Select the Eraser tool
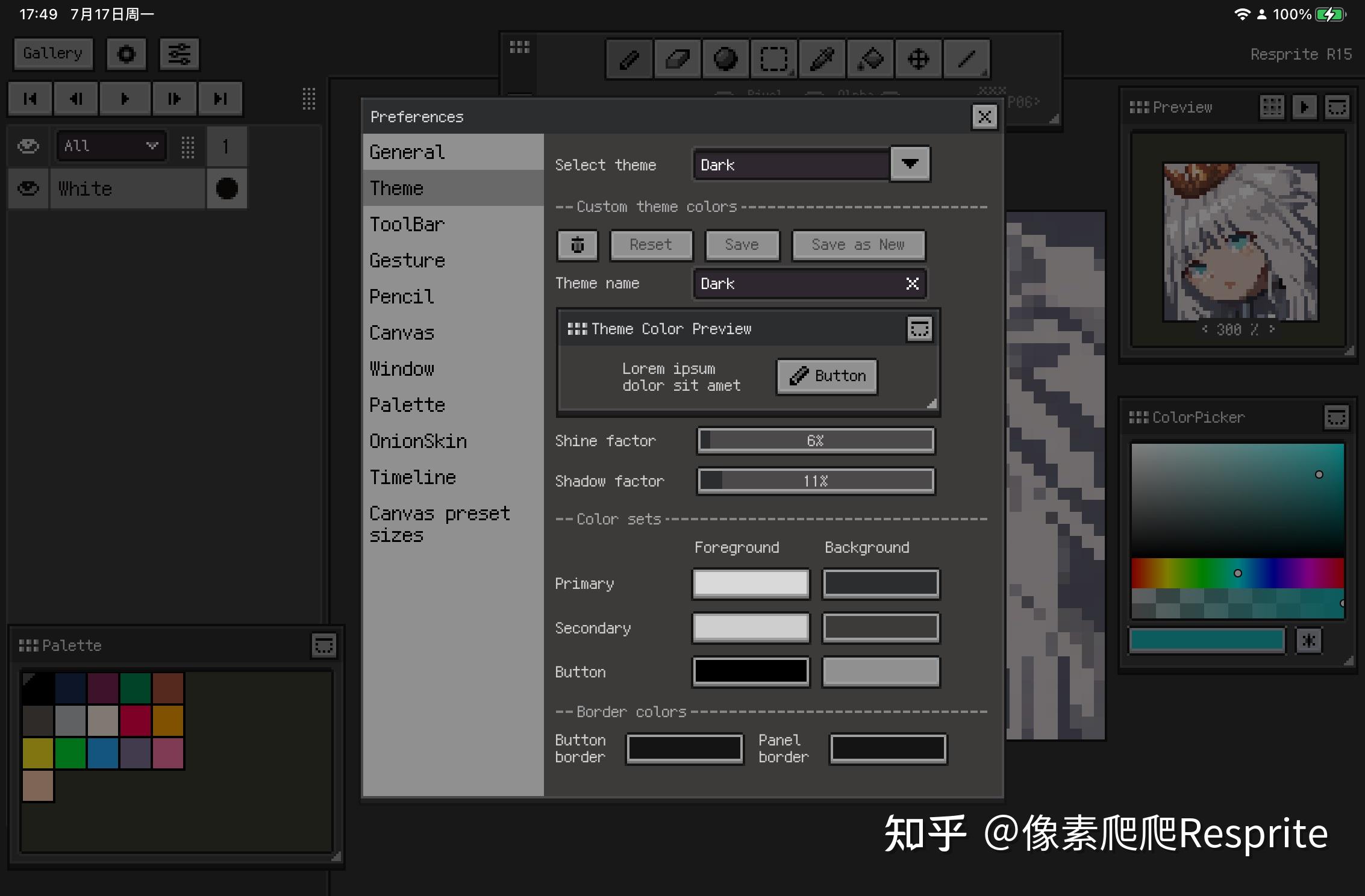 click(x=677, y=58)
